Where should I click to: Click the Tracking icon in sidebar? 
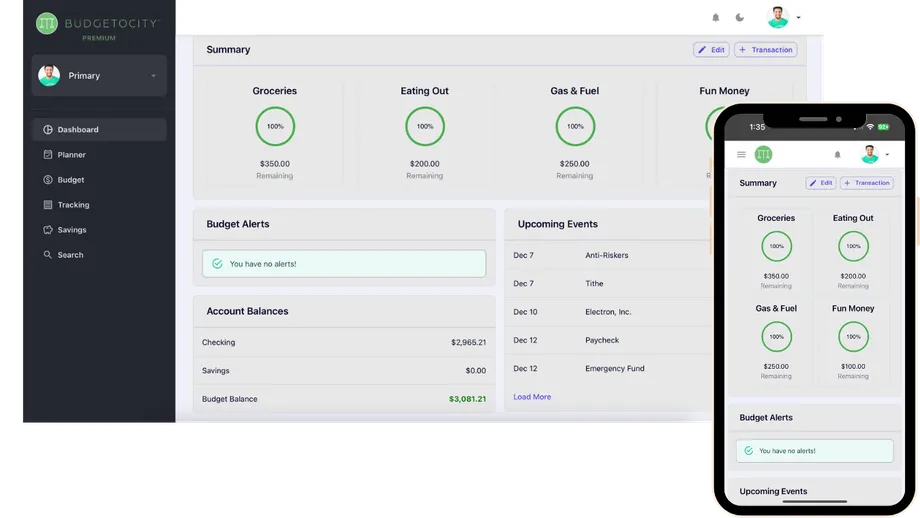coord(48,205)
